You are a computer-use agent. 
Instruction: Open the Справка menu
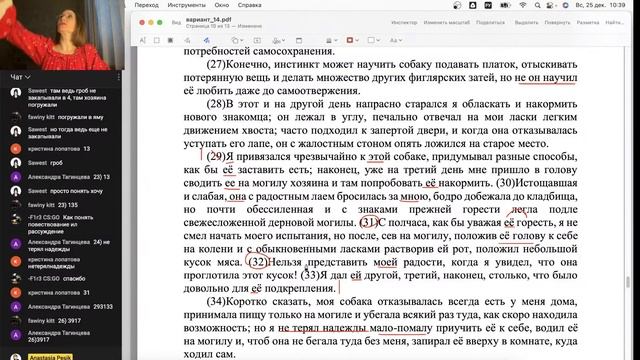pyautogui.click(x=249, y=5)
